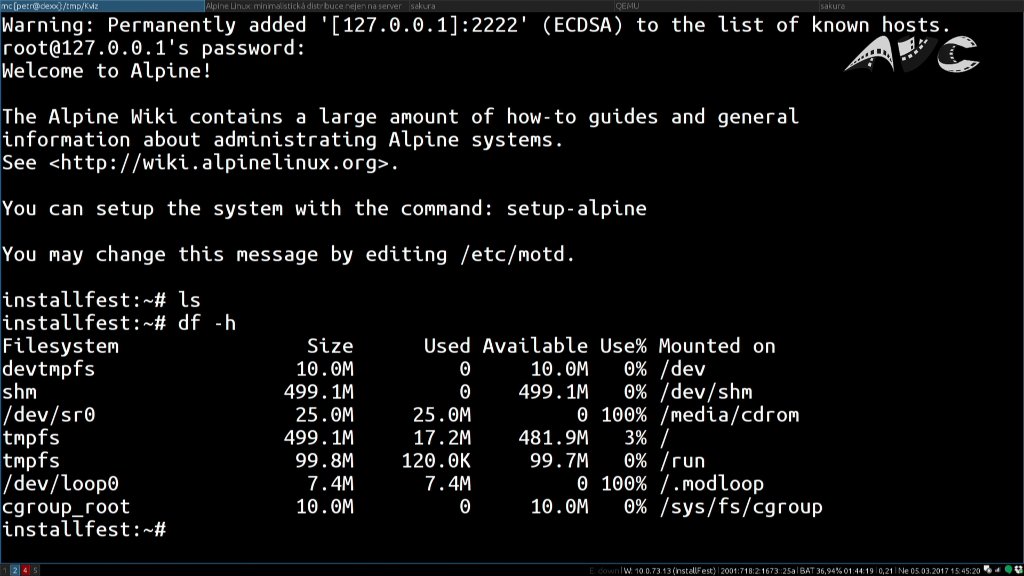Click the E: down ethernet status

[x=604, y=570]
